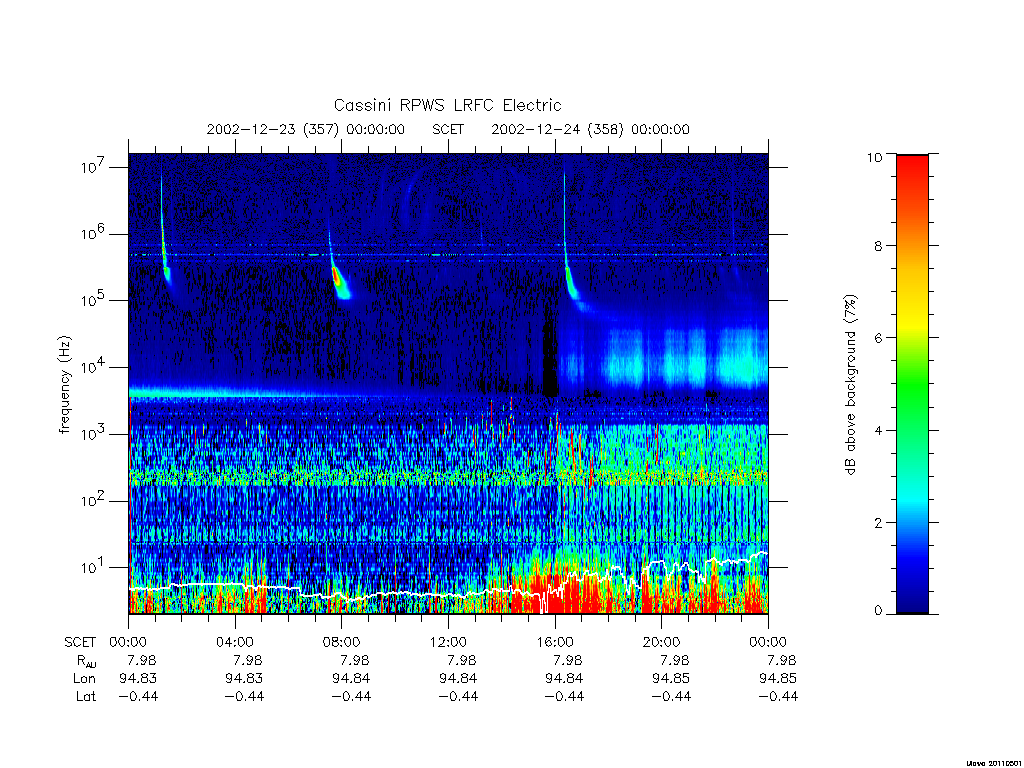The image size is (1024, 768).
Task: Click the 10^5 tick label on frequency axis
Action: 94,300
